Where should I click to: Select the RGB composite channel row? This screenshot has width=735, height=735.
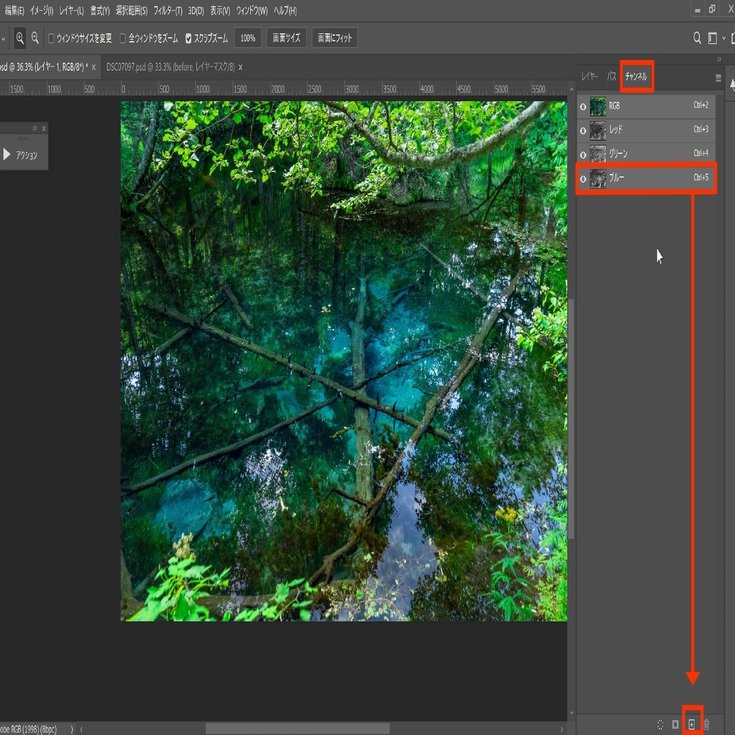[646, 106]
